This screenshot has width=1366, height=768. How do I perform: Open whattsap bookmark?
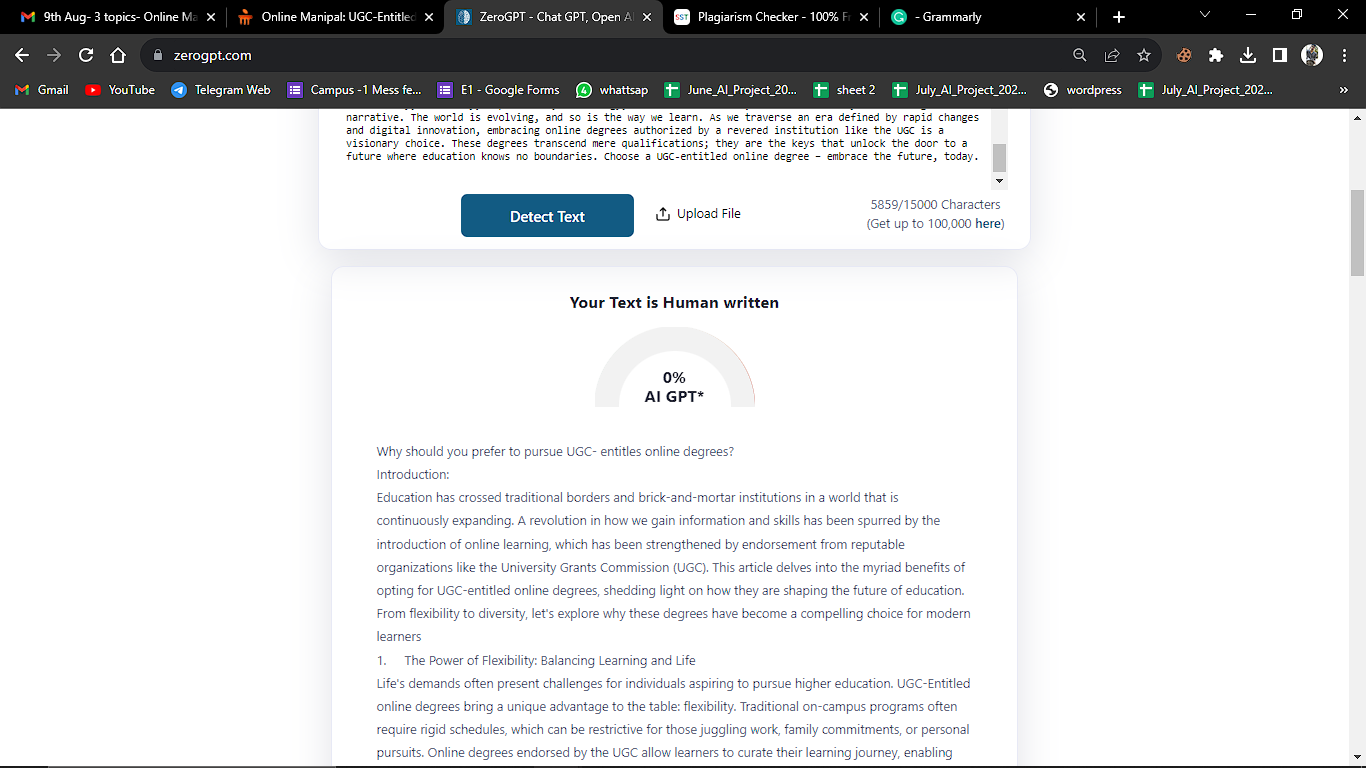612,90
